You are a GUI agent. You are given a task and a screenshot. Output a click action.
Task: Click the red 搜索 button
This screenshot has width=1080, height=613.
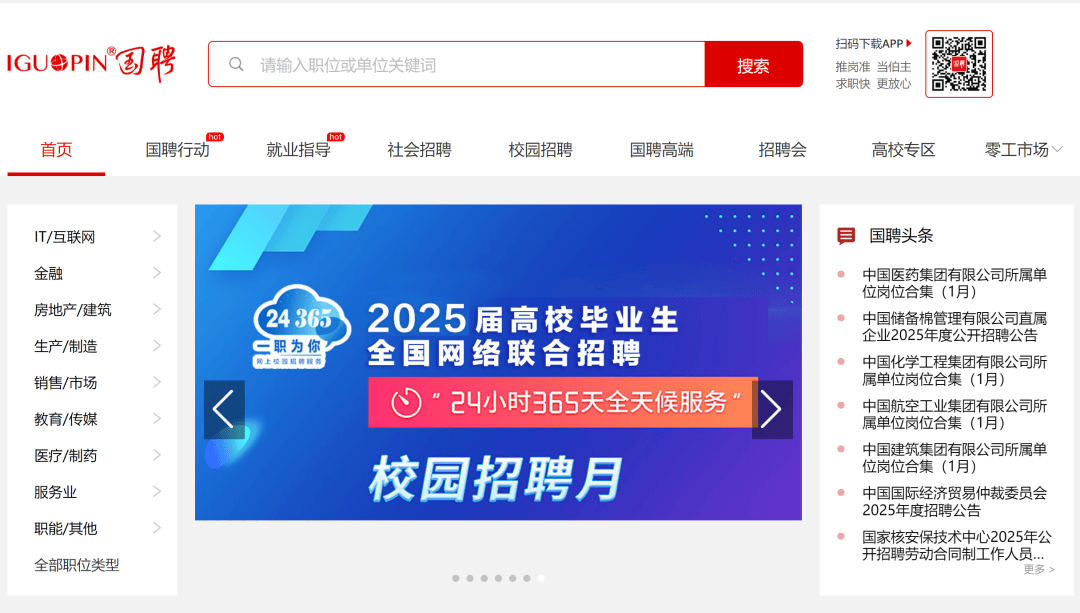pyautogui.click(x=754, y=64)
